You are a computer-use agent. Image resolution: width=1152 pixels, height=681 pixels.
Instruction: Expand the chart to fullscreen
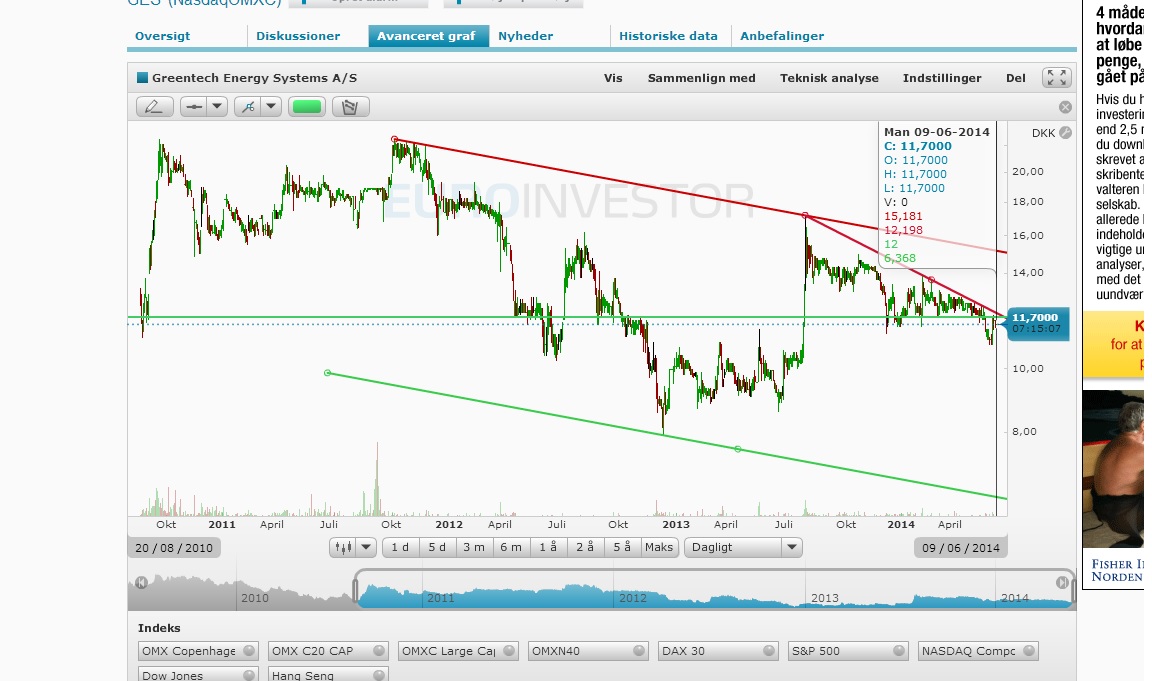[1056, 77]
